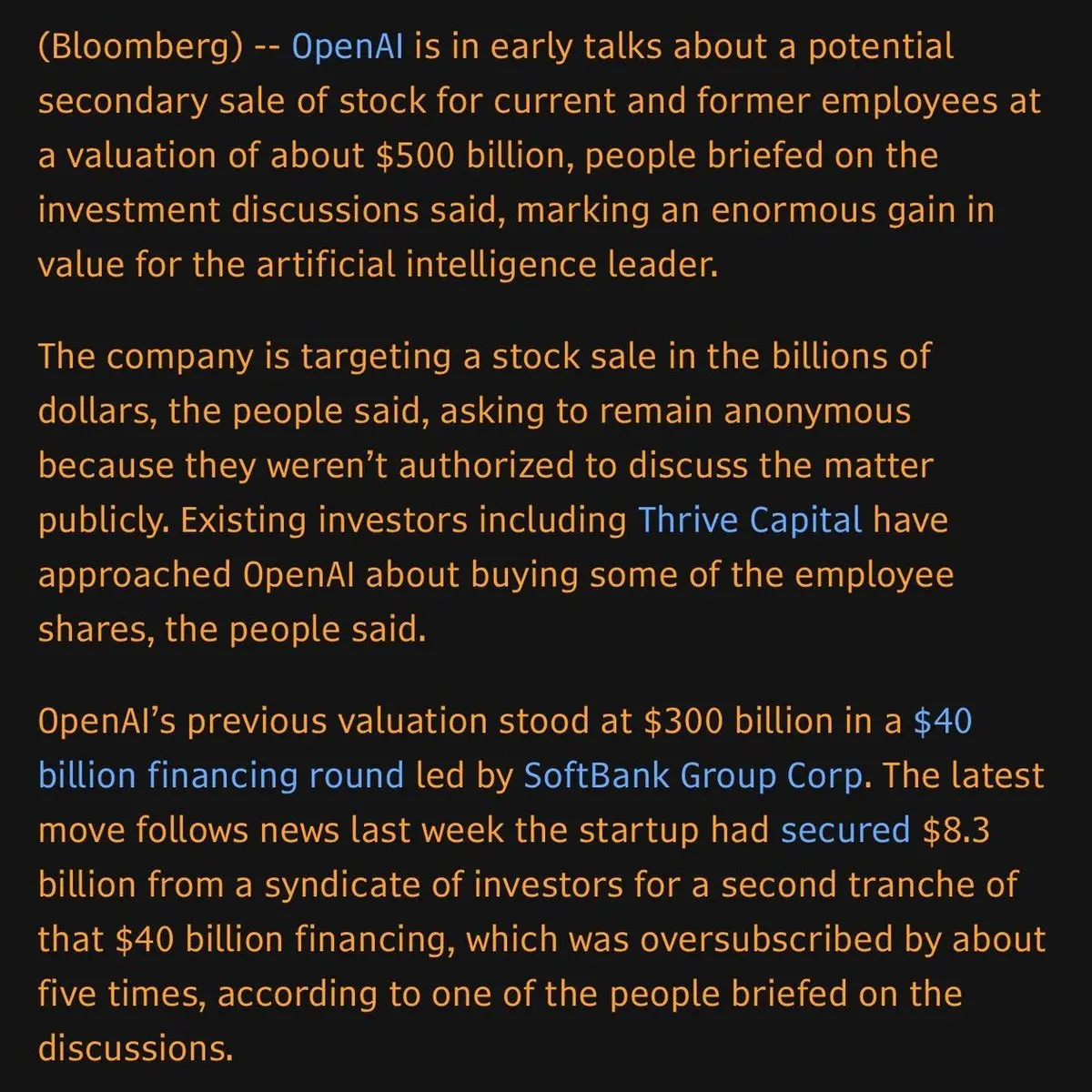Click the blue '$40' link text

(x=943, y=721)
